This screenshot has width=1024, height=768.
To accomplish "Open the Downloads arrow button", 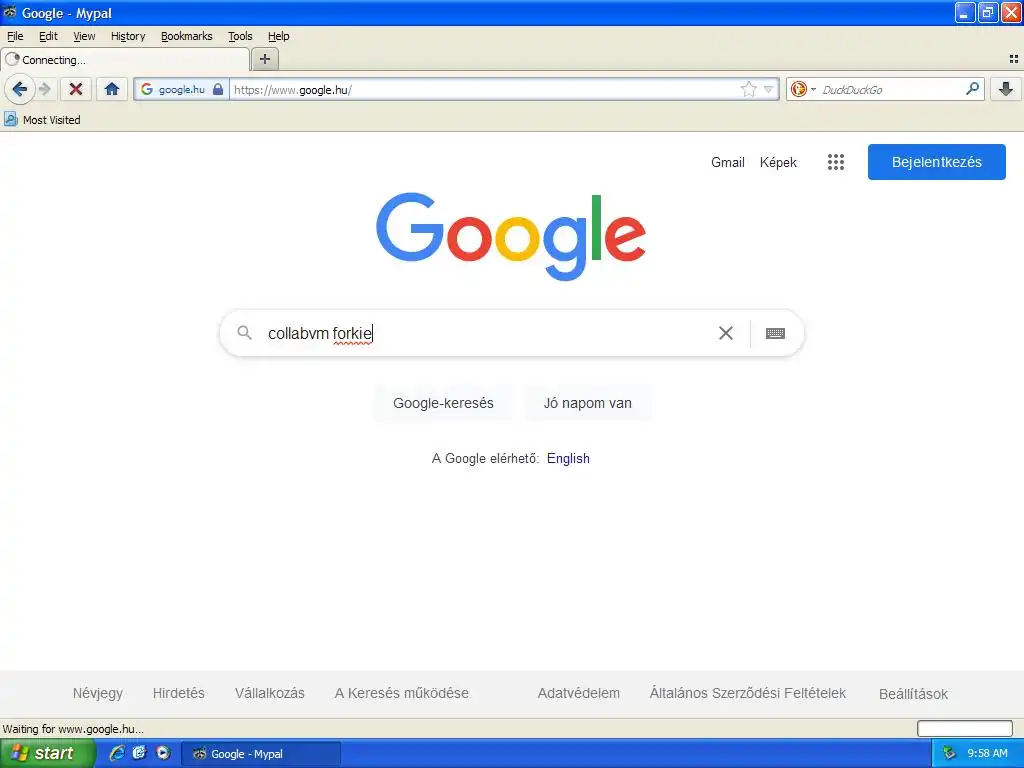I will tap(1006, 89).
